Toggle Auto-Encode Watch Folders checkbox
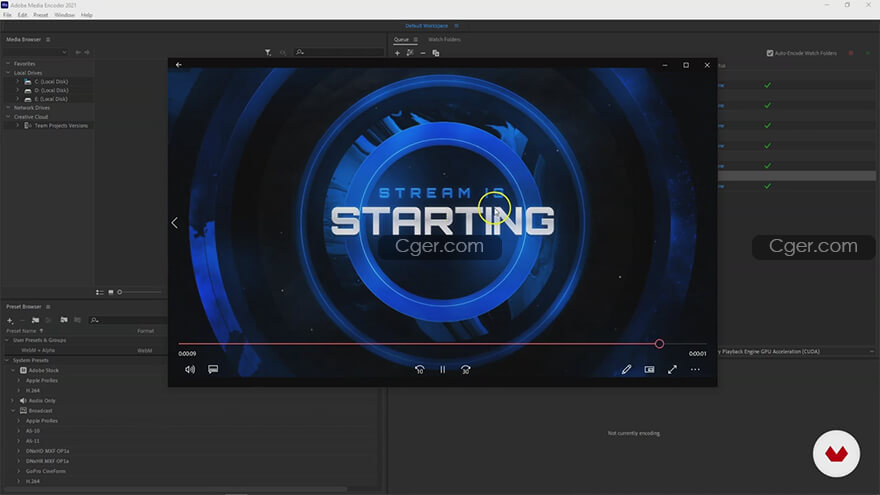880x495 pixels. pyautogui.click(x=769, y=53)
